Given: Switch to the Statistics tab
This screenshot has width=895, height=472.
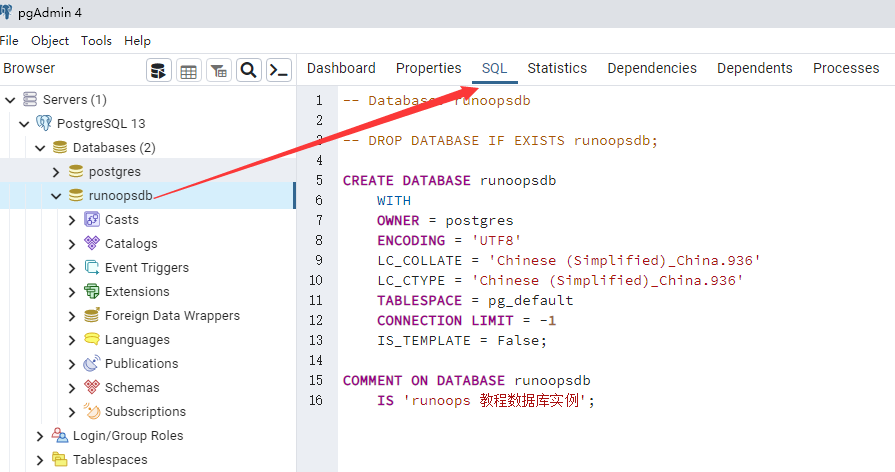Looking at the screenshot, I should 557,68.
